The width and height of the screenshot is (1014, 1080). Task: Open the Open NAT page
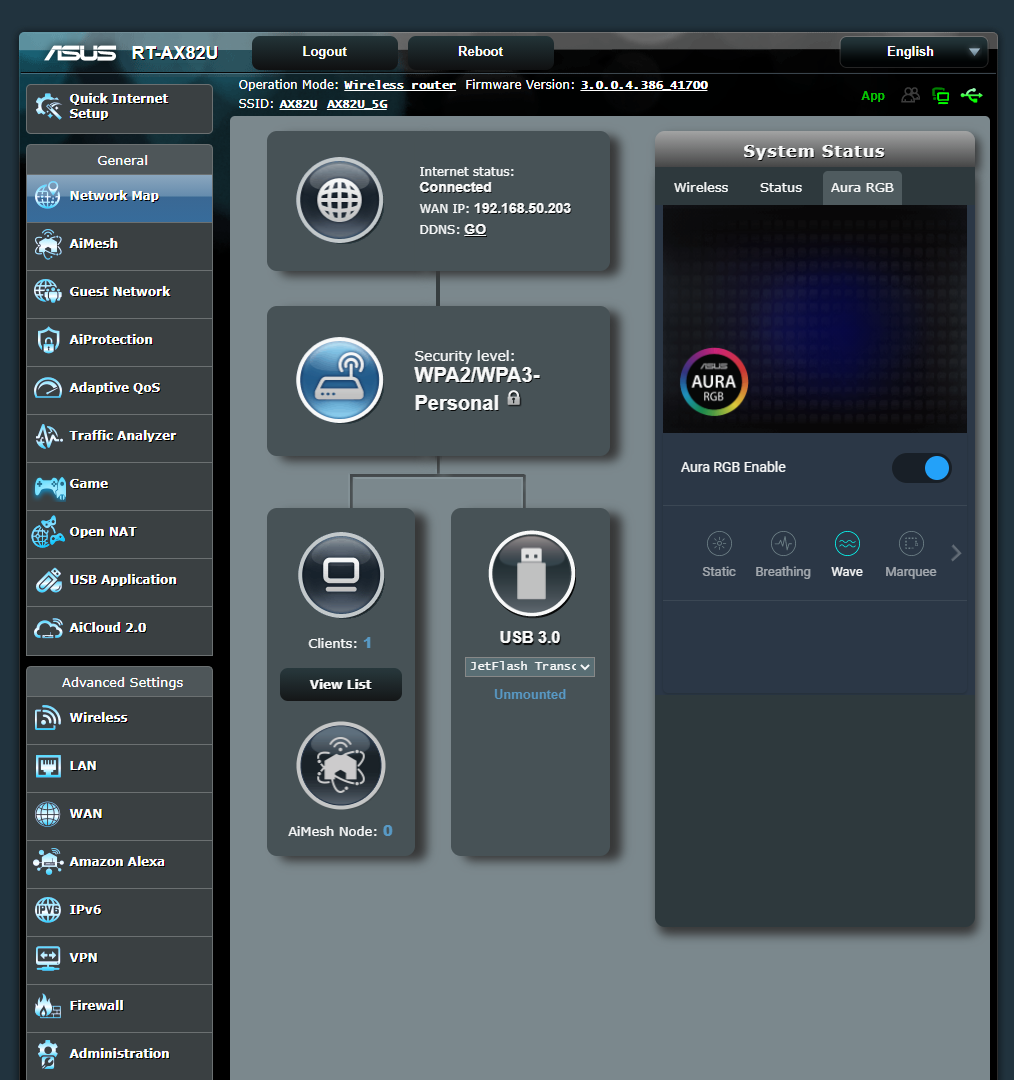(x=119, y=532)
